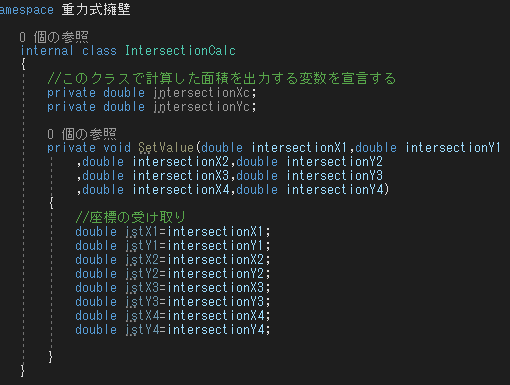Click the IntersectionCalc class name

pyautogui.click(x=180, y=51)
